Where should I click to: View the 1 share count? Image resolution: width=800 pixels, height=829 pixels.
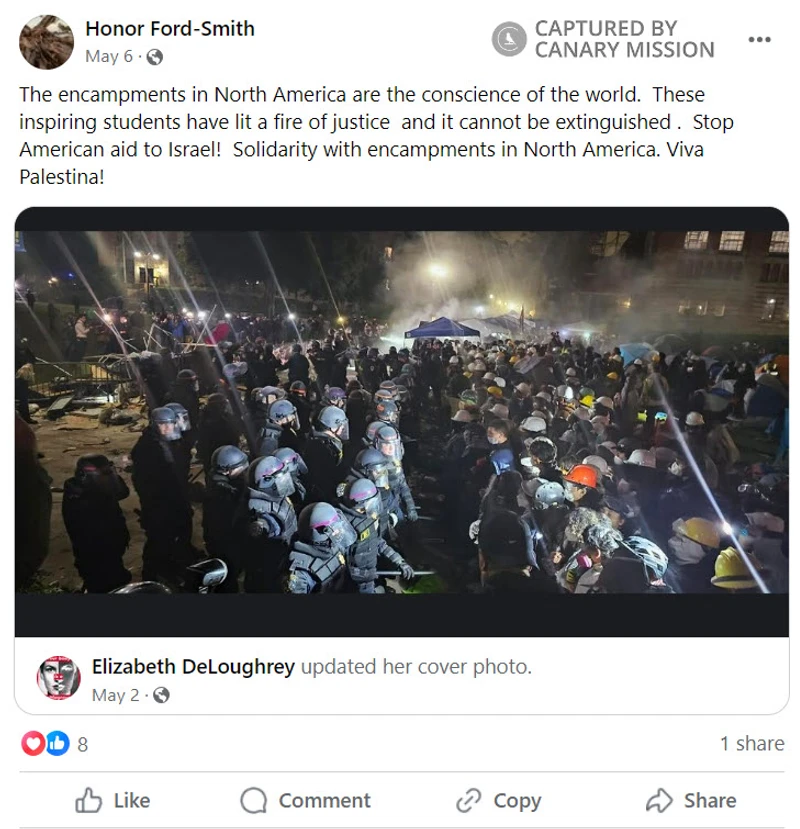pyautogui.click(x=752, y=743)
